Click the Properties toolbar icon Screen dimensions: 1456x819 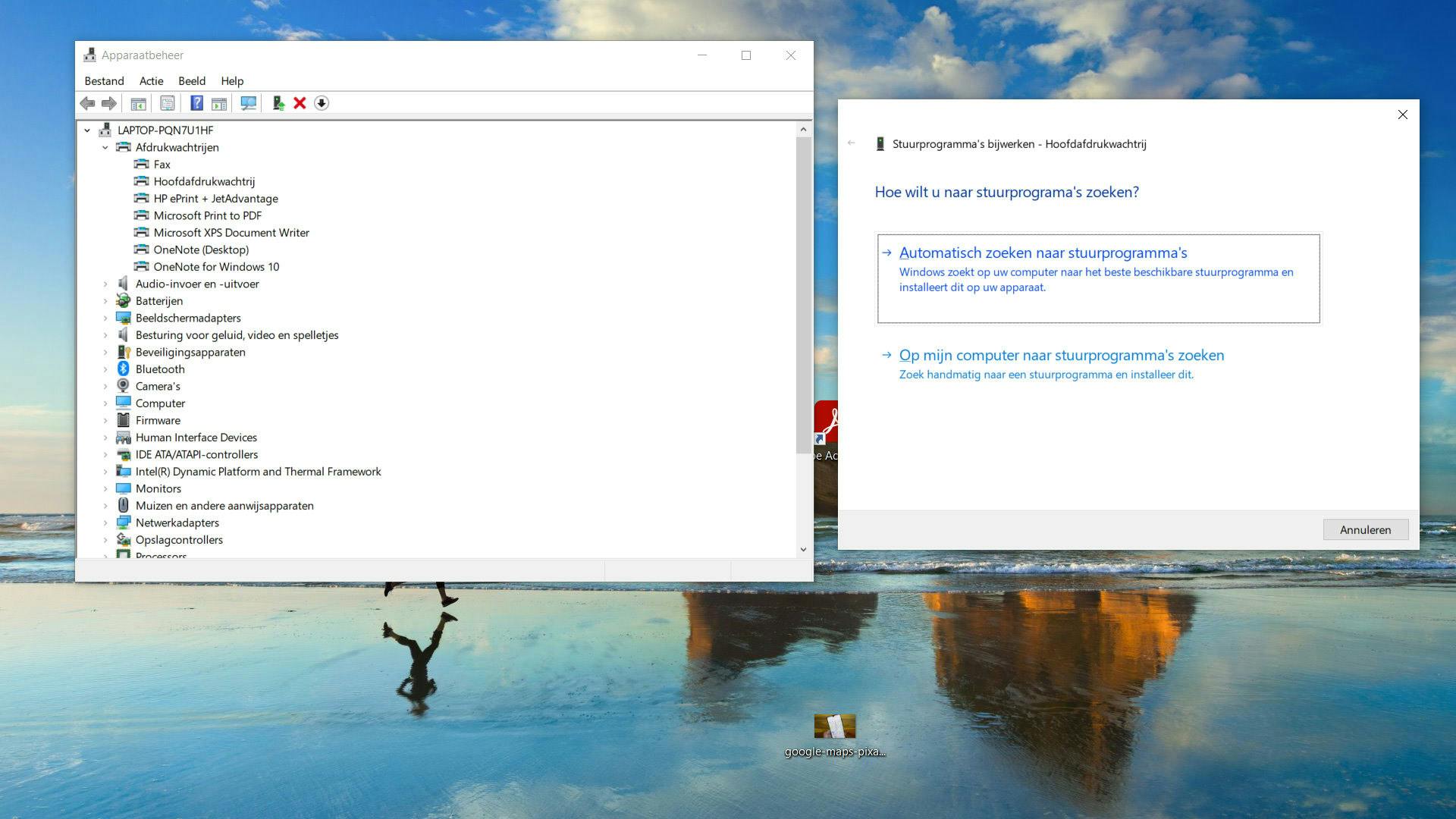click(x=168, y=103)
